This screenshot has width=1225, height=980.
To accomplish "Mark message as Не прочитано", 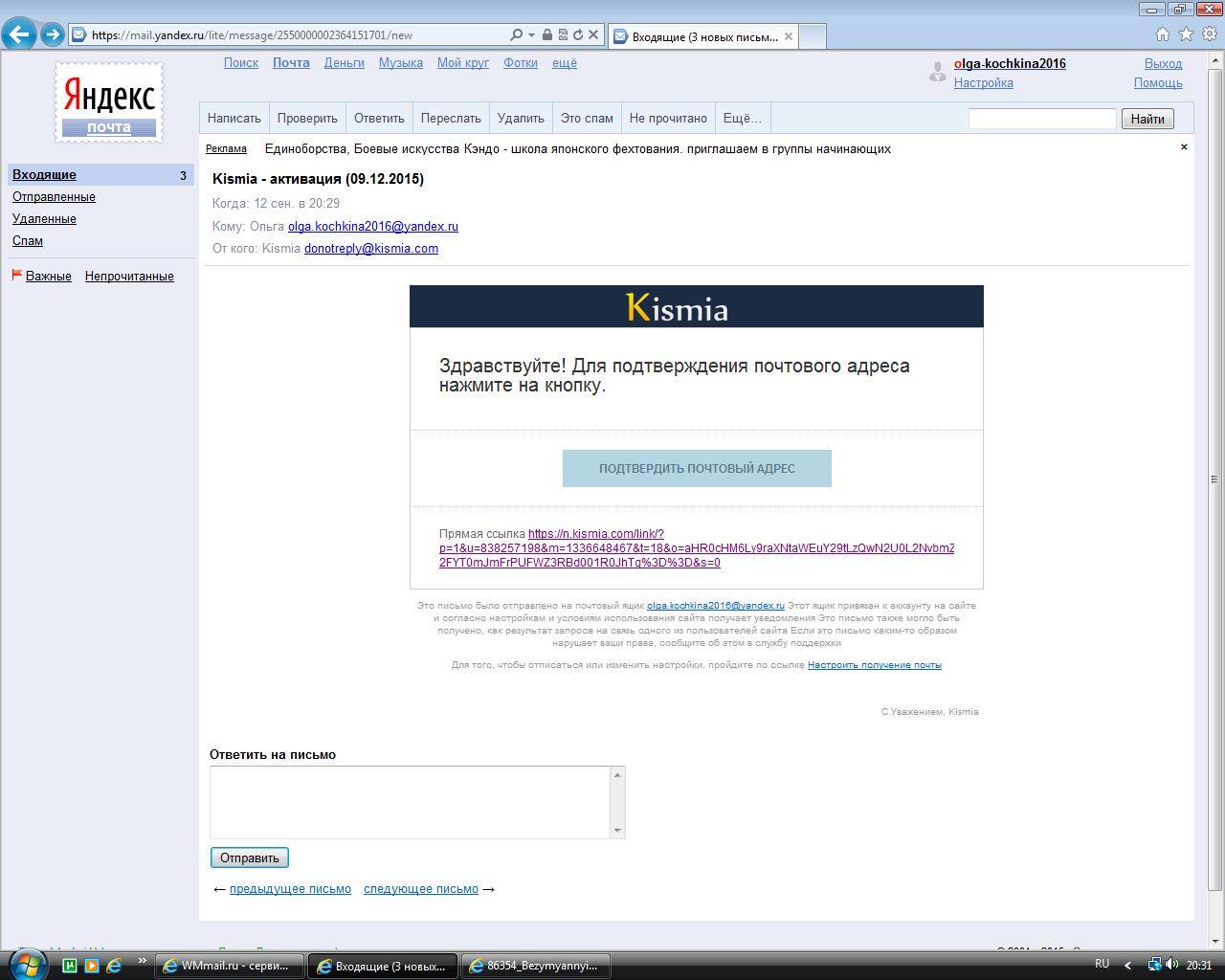I will pos(668,118).
